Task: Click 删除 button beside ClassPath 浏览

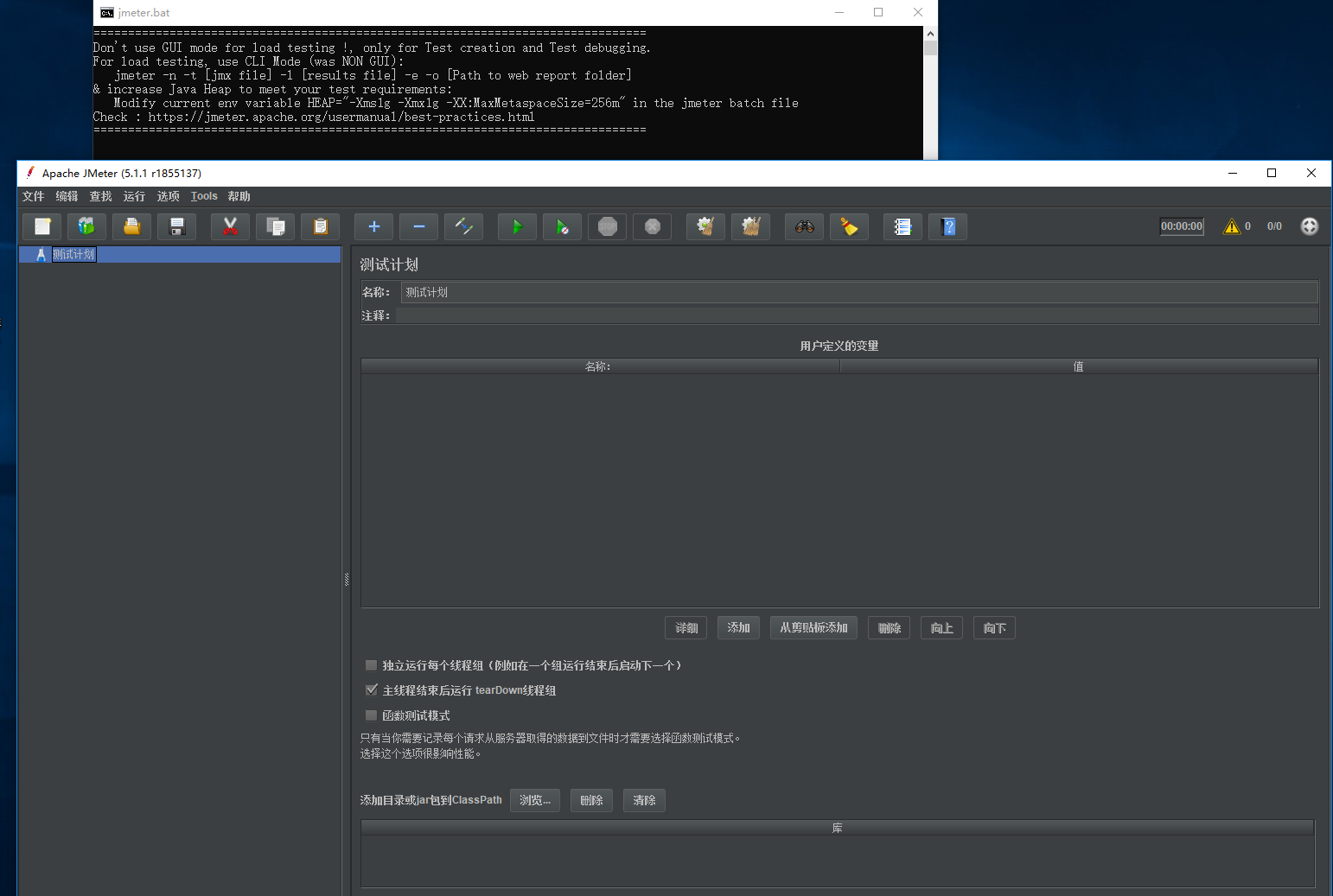Action: 591,800
